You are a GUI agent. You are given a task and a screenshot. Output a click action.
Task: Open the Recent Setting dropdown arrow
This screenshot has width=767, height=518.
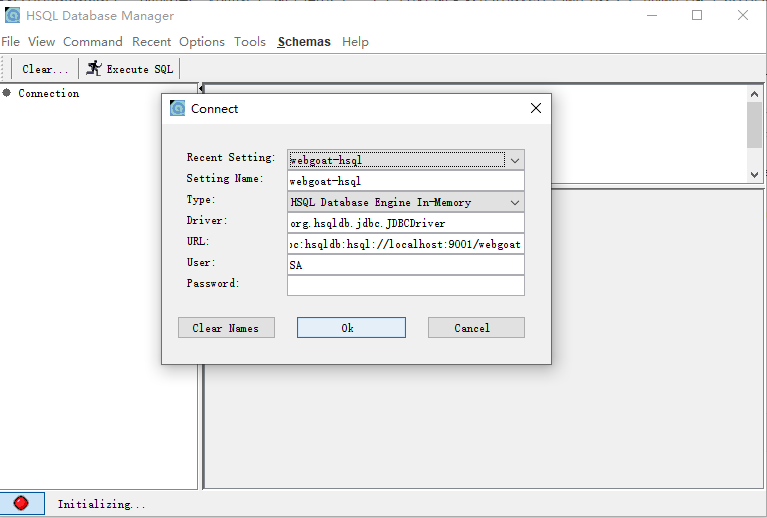click(x=515, y=160)
